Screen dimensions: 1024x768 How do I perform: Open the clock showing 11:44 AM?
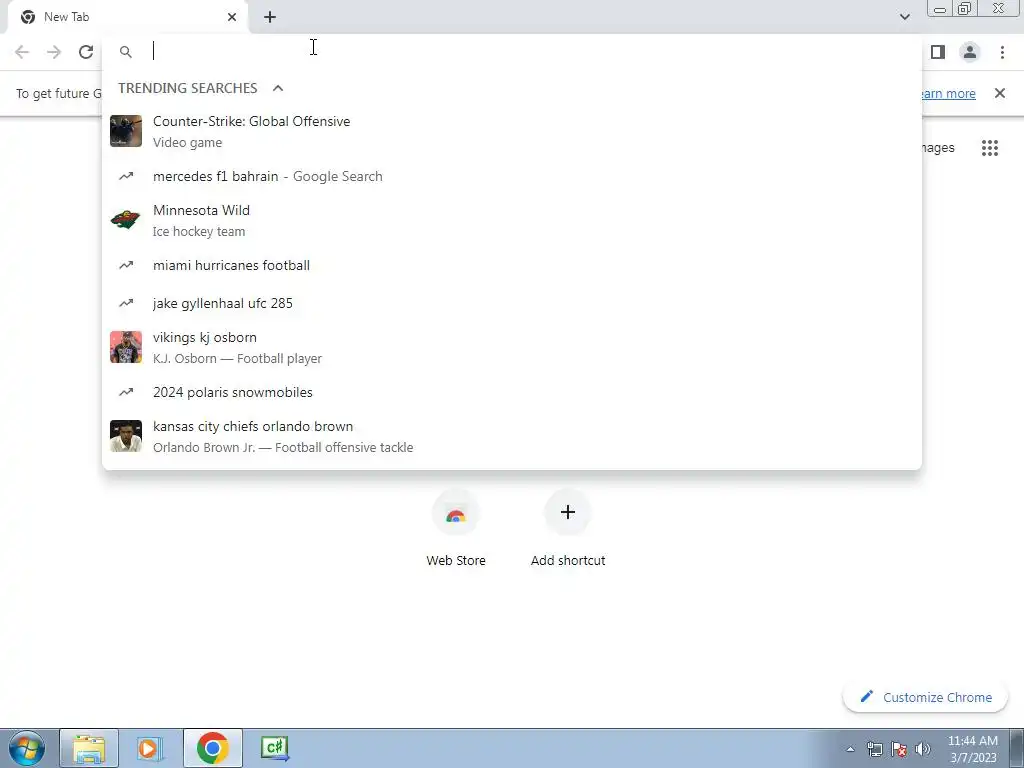973,749
